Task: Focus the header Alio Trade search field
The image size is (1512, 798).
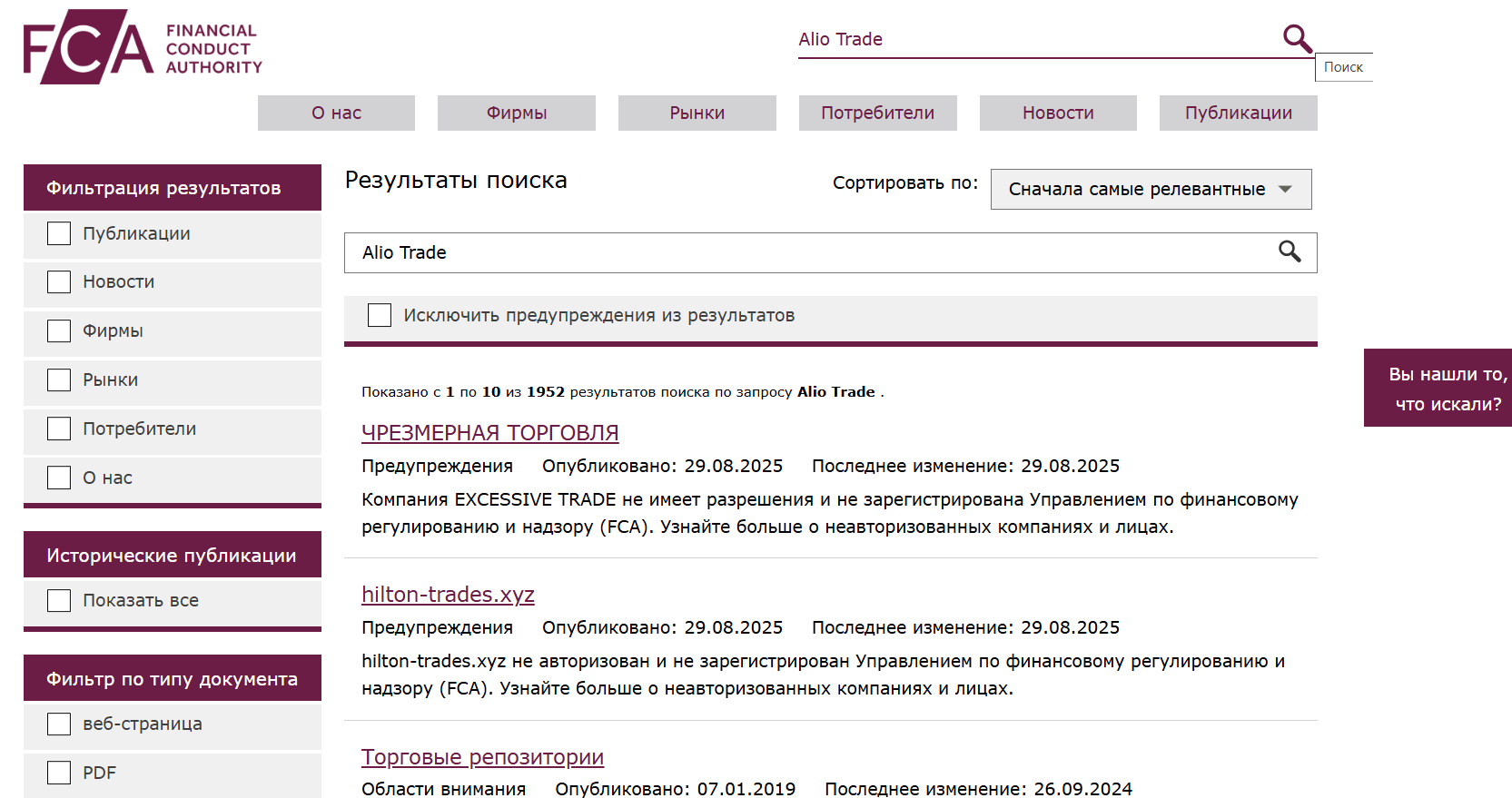Action: pyautogui.click(x=1039, y=39)
